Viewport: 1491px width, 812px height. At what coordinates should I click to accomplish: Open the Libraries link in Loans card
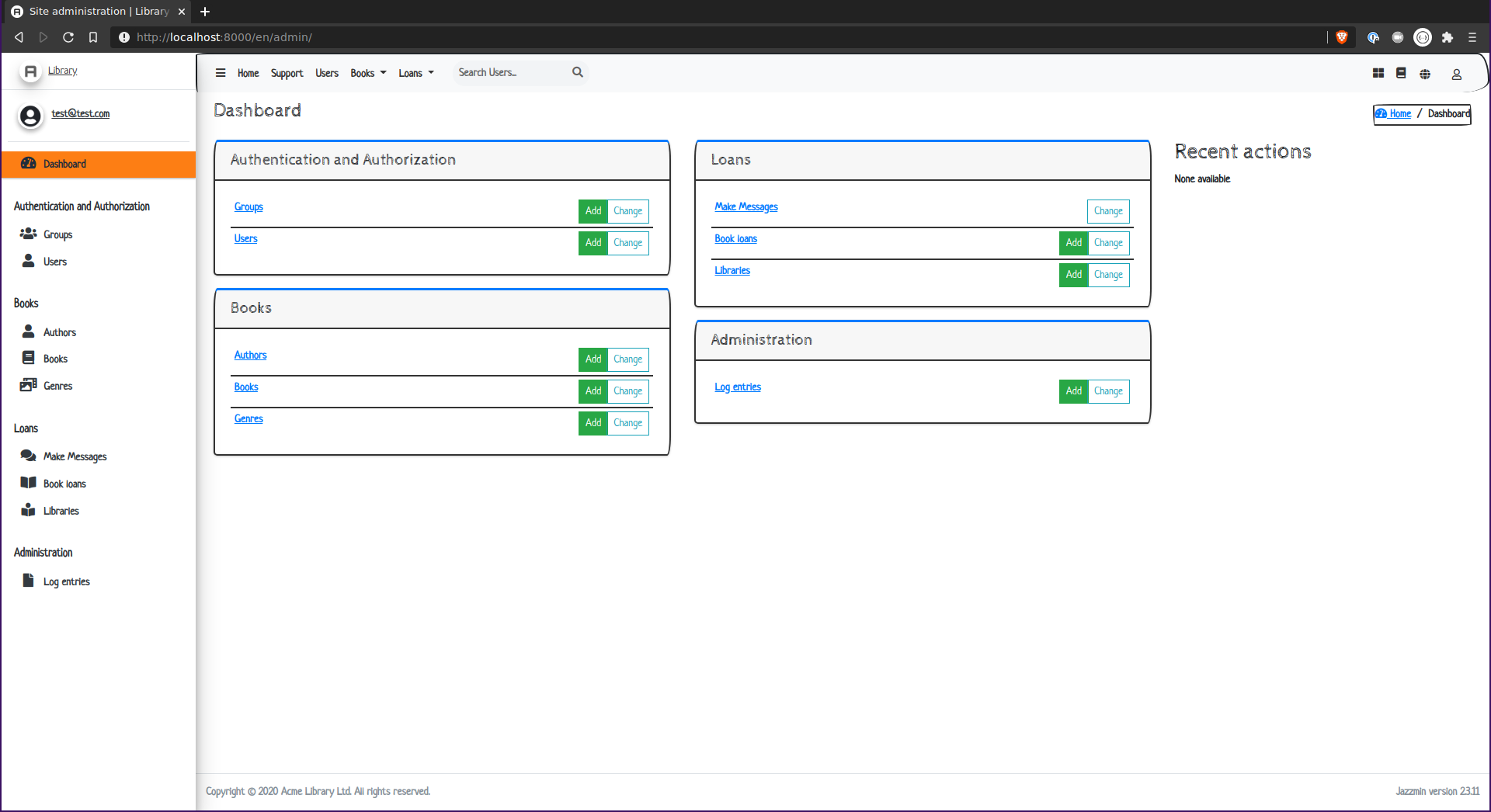(x=732, y=270)
